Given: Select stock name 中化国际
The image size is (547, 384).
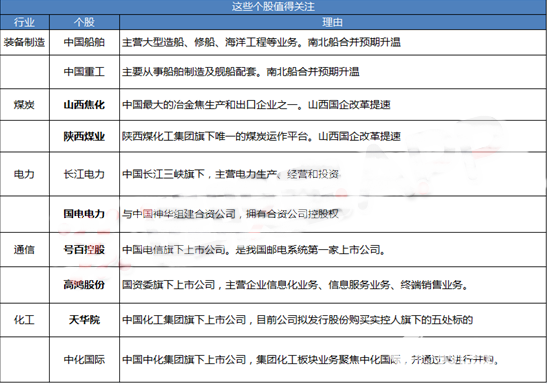Looking at the screenshot, I should [x=84, y=360].
